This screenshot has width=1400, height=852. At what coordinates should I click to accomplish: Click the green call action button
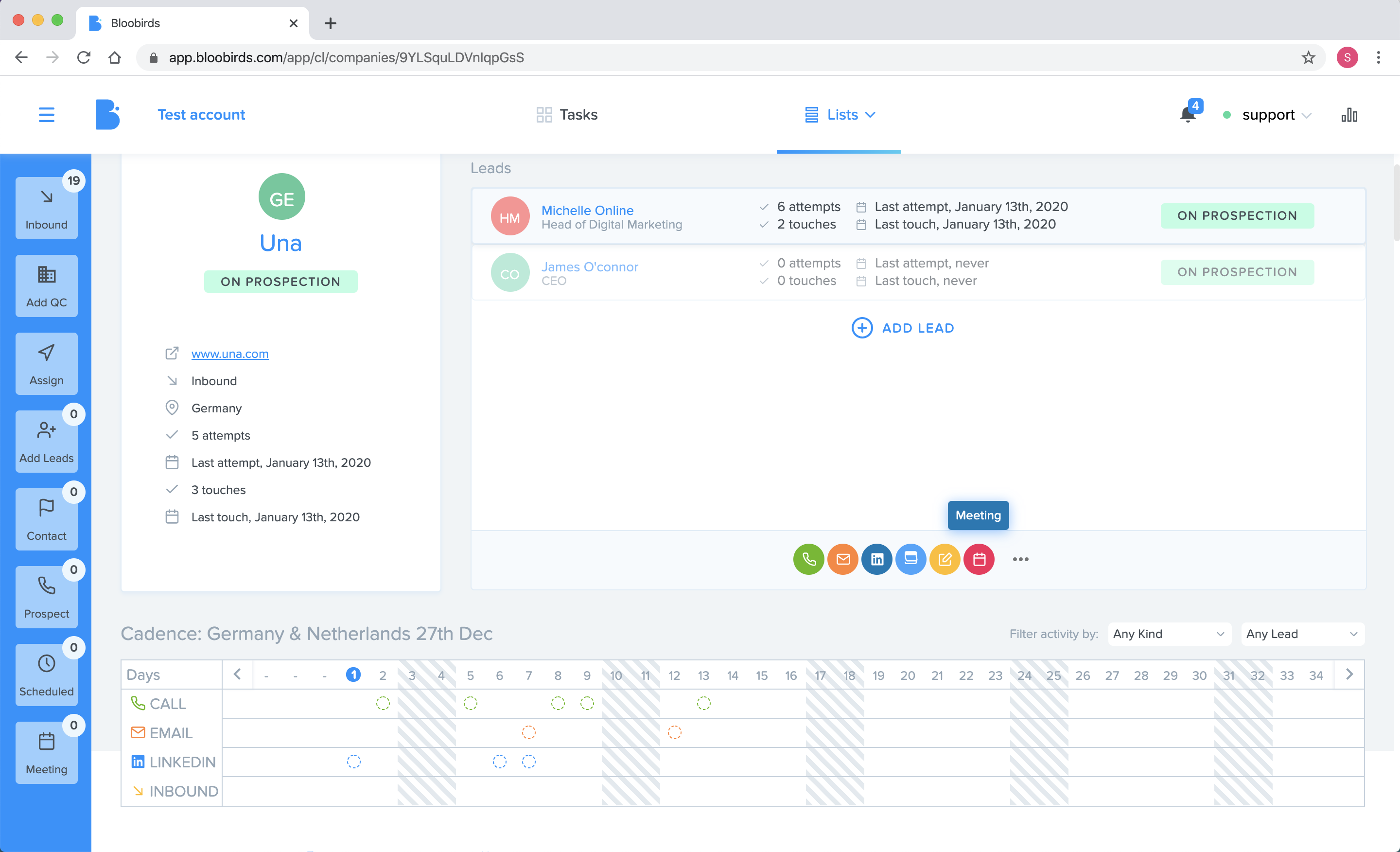click(x=808, y=559)
